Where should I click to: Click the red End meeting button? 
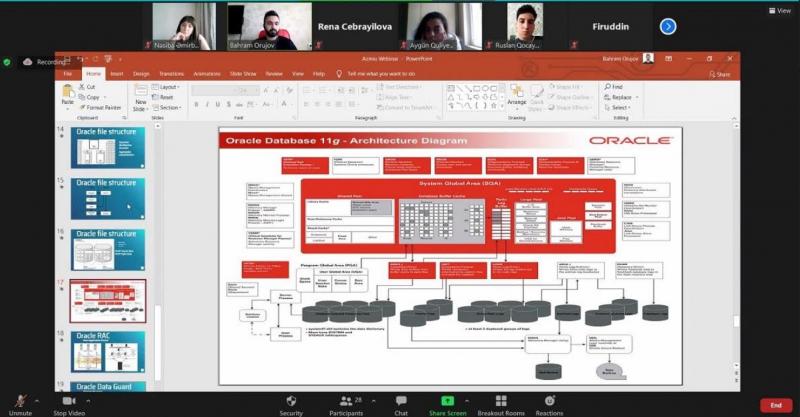[776, 405]
